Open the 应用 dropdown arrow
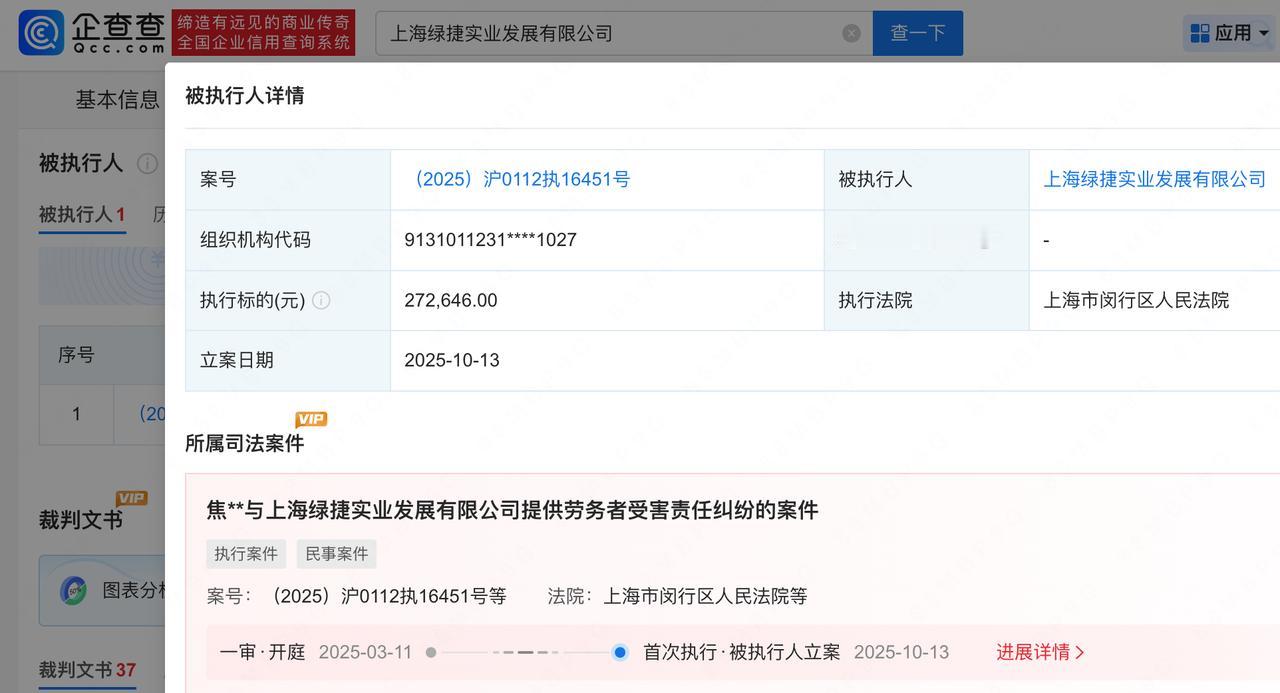Image resolution: width=1280 pixels, height=693 pixels. pos(1262,32)
